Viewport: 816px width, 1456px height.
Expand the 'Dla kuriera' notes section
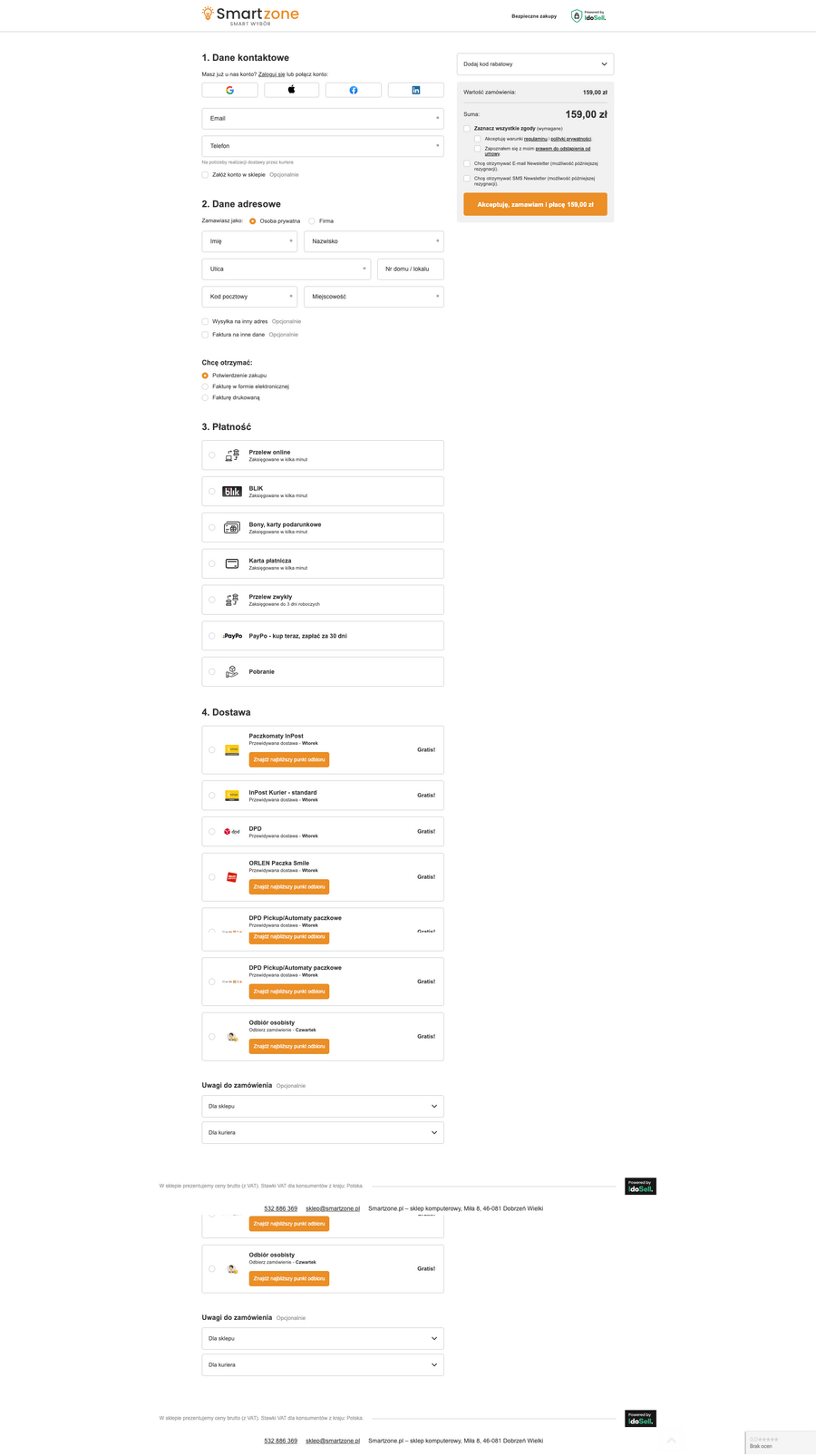click(x=323, y=1132)
